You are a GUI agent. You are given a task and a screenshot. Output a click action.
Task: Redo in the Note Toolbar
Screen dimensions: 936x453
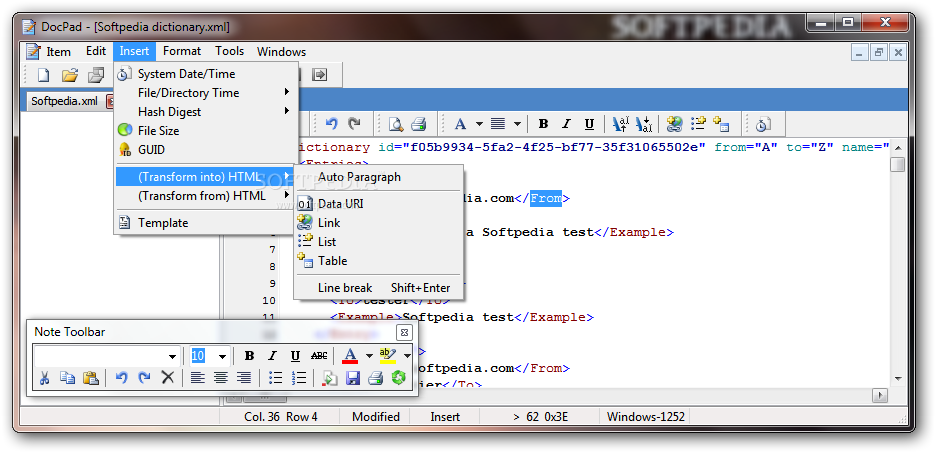[144, 378]
